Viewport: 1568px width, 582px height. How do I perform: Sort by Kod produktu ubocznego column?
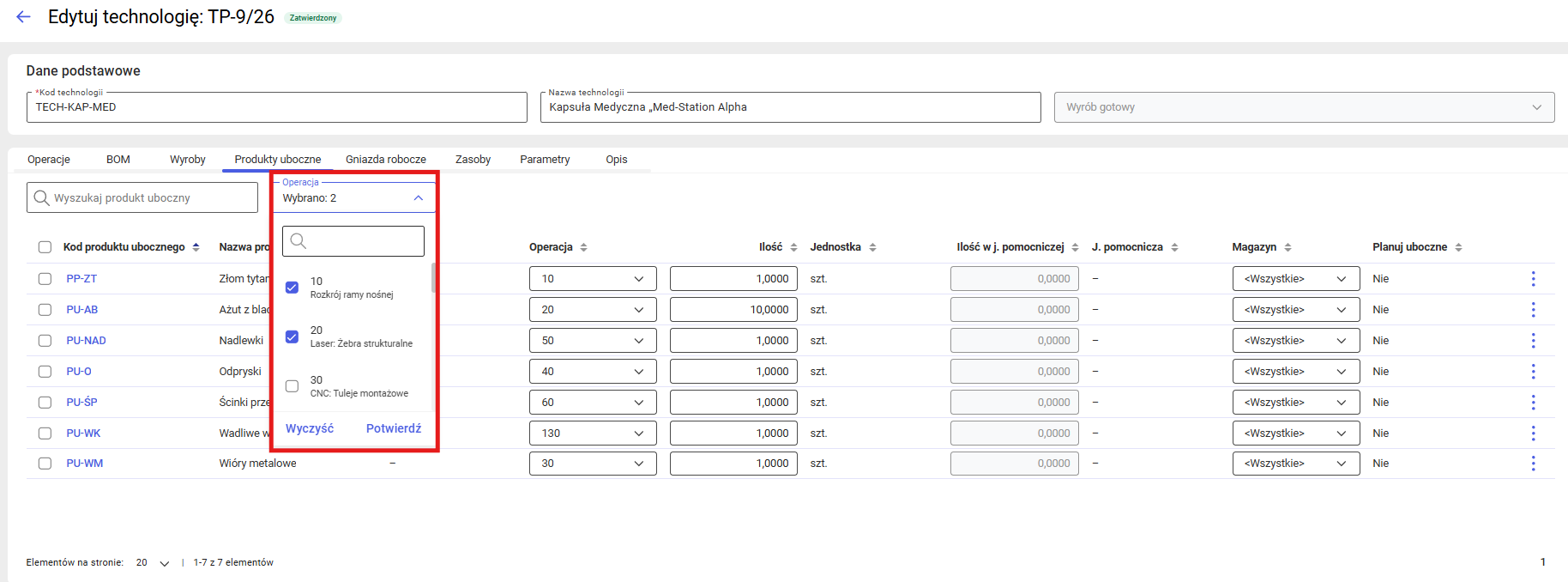196,247
